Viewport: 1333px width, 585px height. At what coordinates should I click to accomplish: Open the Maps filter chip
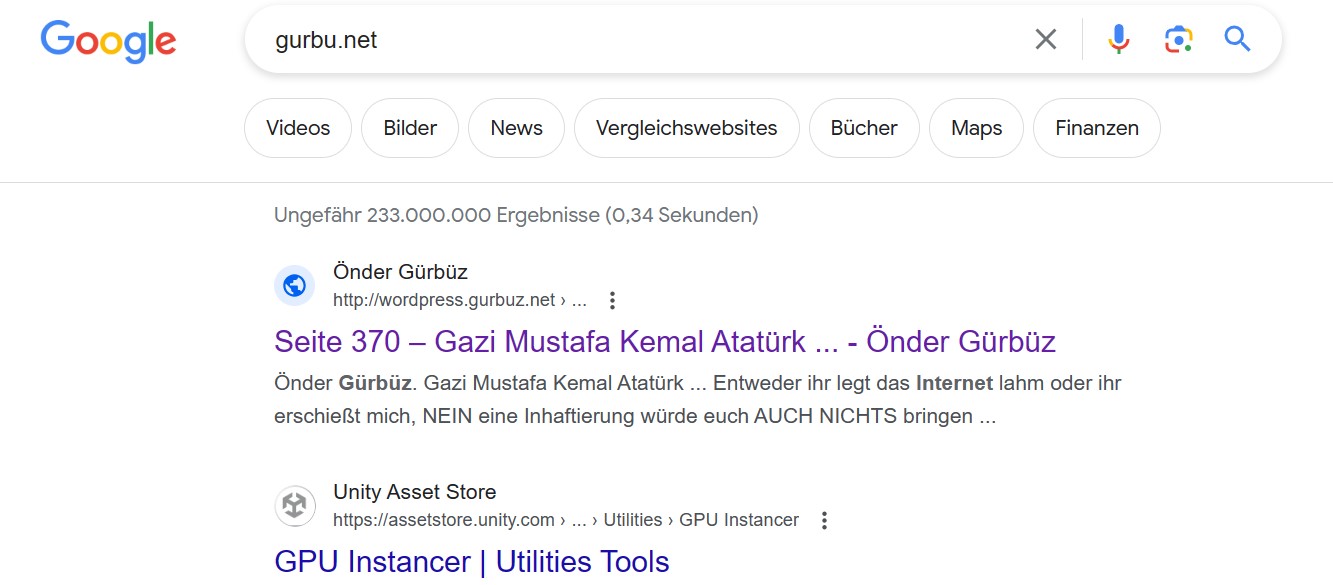click(976, 128)
